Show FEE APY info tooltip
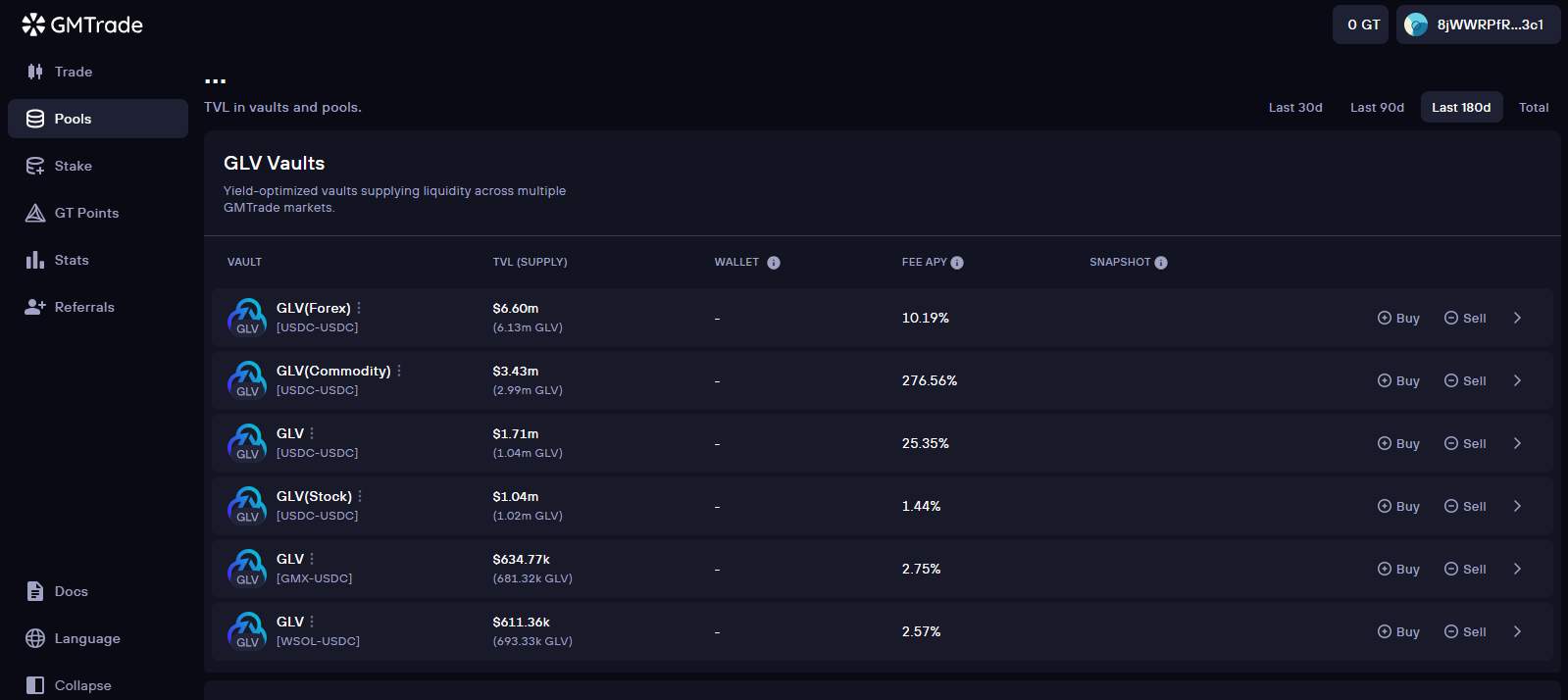 click(x=957, y=263)
